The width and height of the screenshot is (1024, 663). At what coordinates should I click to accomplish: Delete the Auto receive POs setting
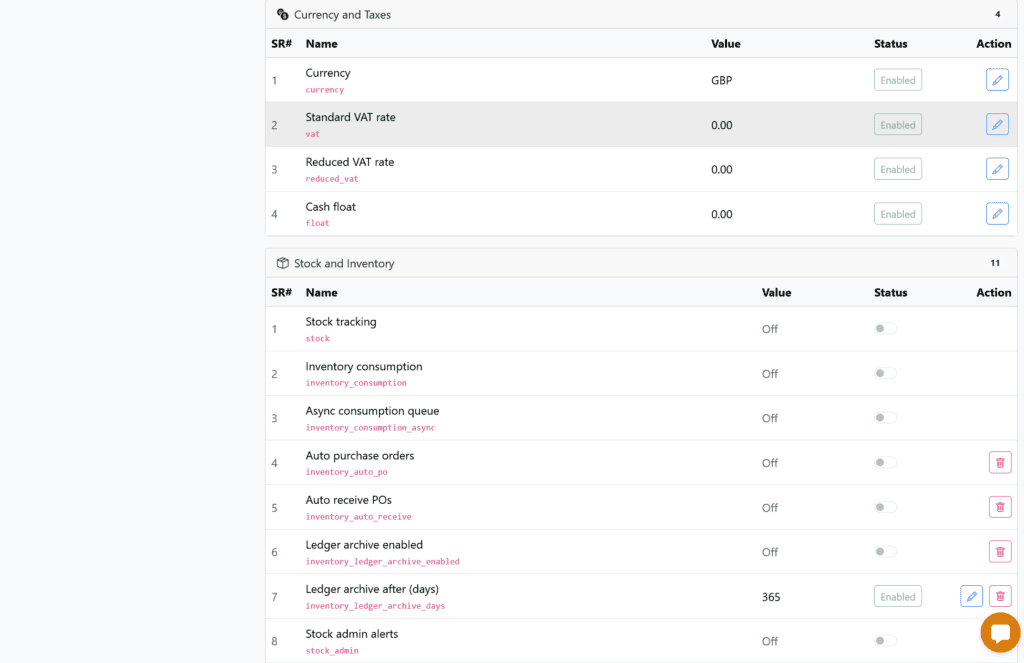pyautogui.click(x=1000, y=507)
